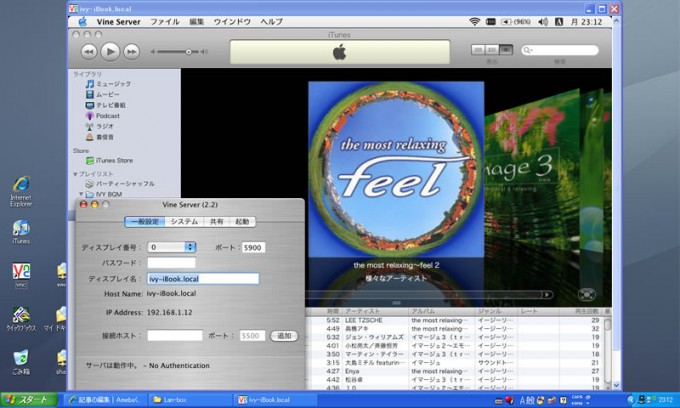Go to previous track in iTunes

point(88,50)
